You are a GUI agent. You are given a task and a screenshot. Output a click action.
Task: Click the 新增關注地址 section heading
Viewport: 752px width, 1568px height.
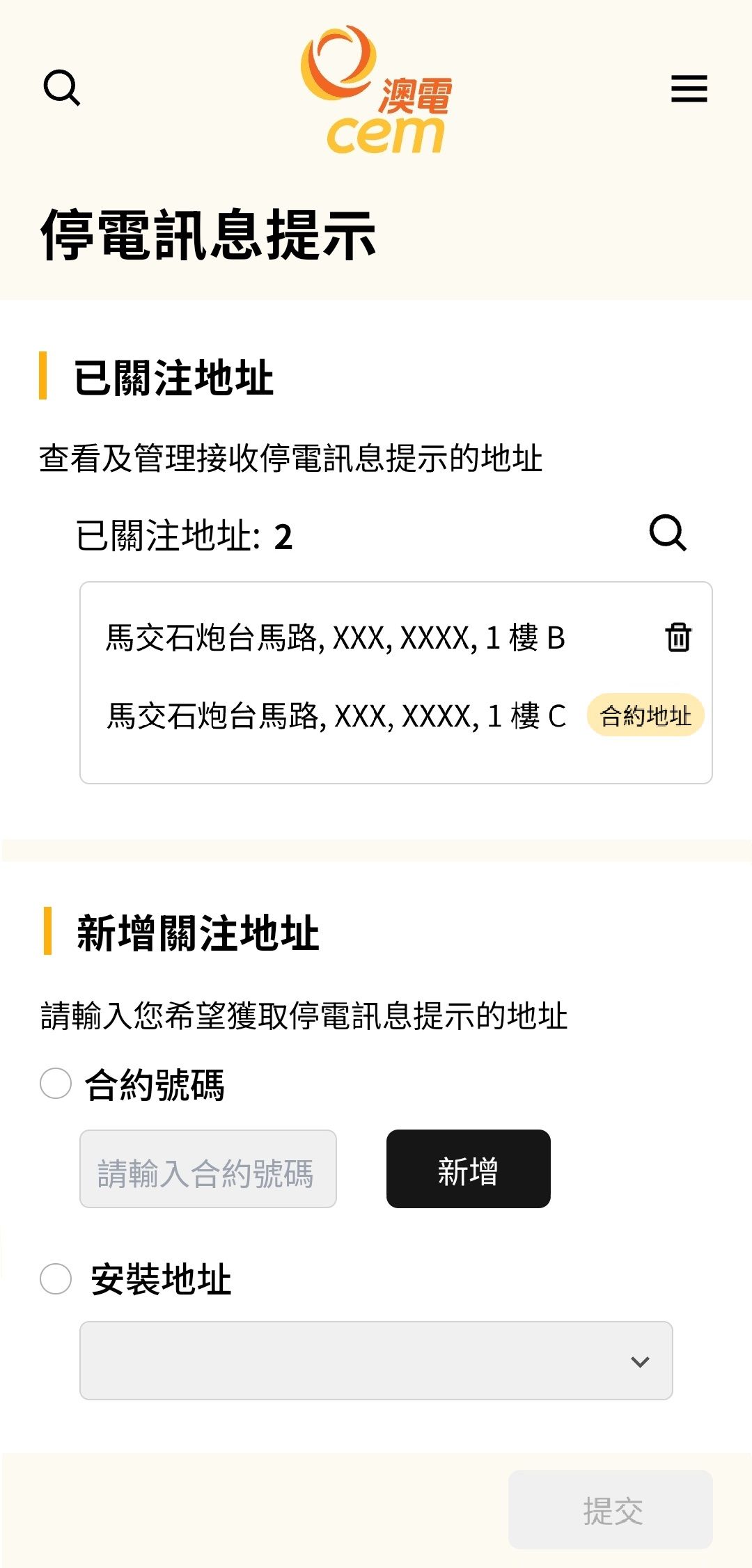(198, 933)
